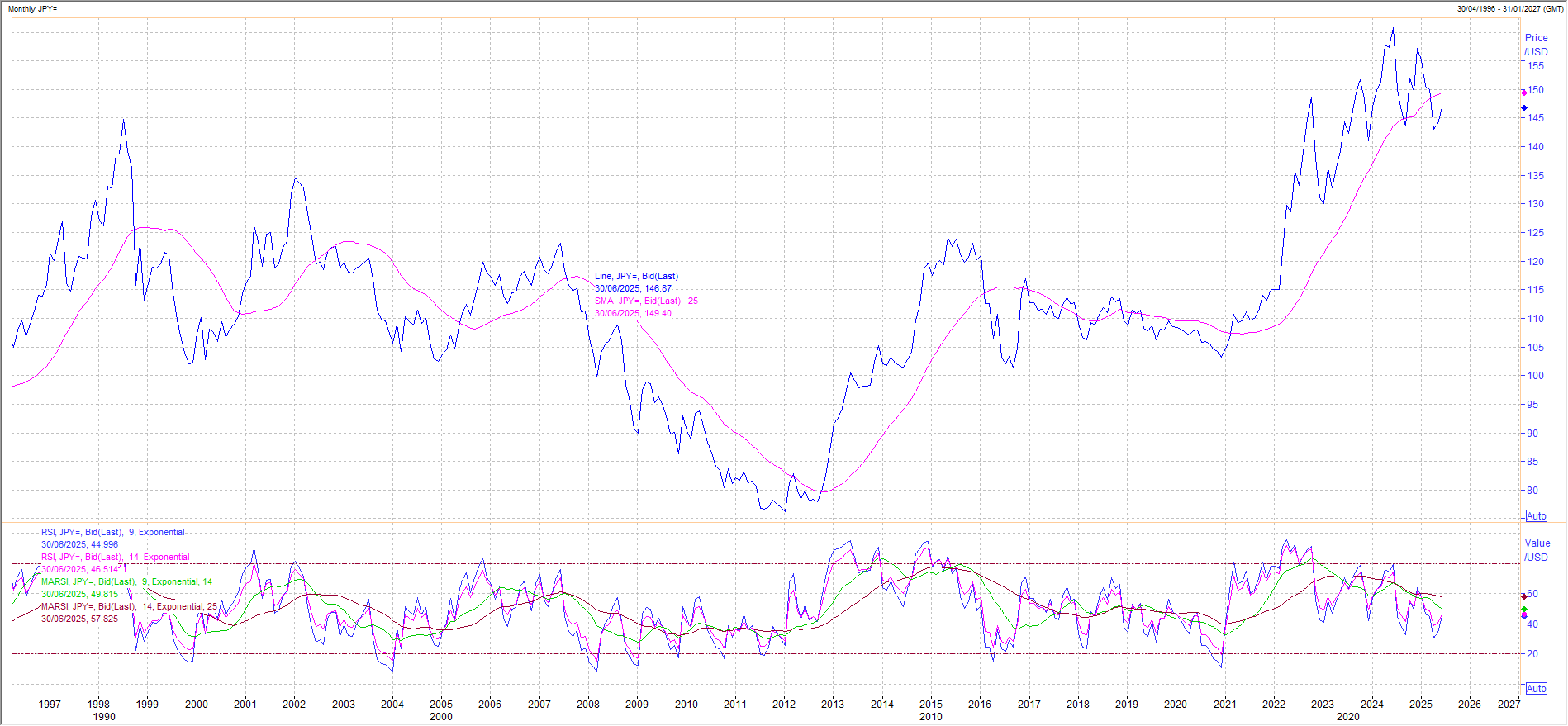The height and width of the screenshot is (726, 1568).
Task: Click the 150 price axis label
Action: (x=1535, y=90)
